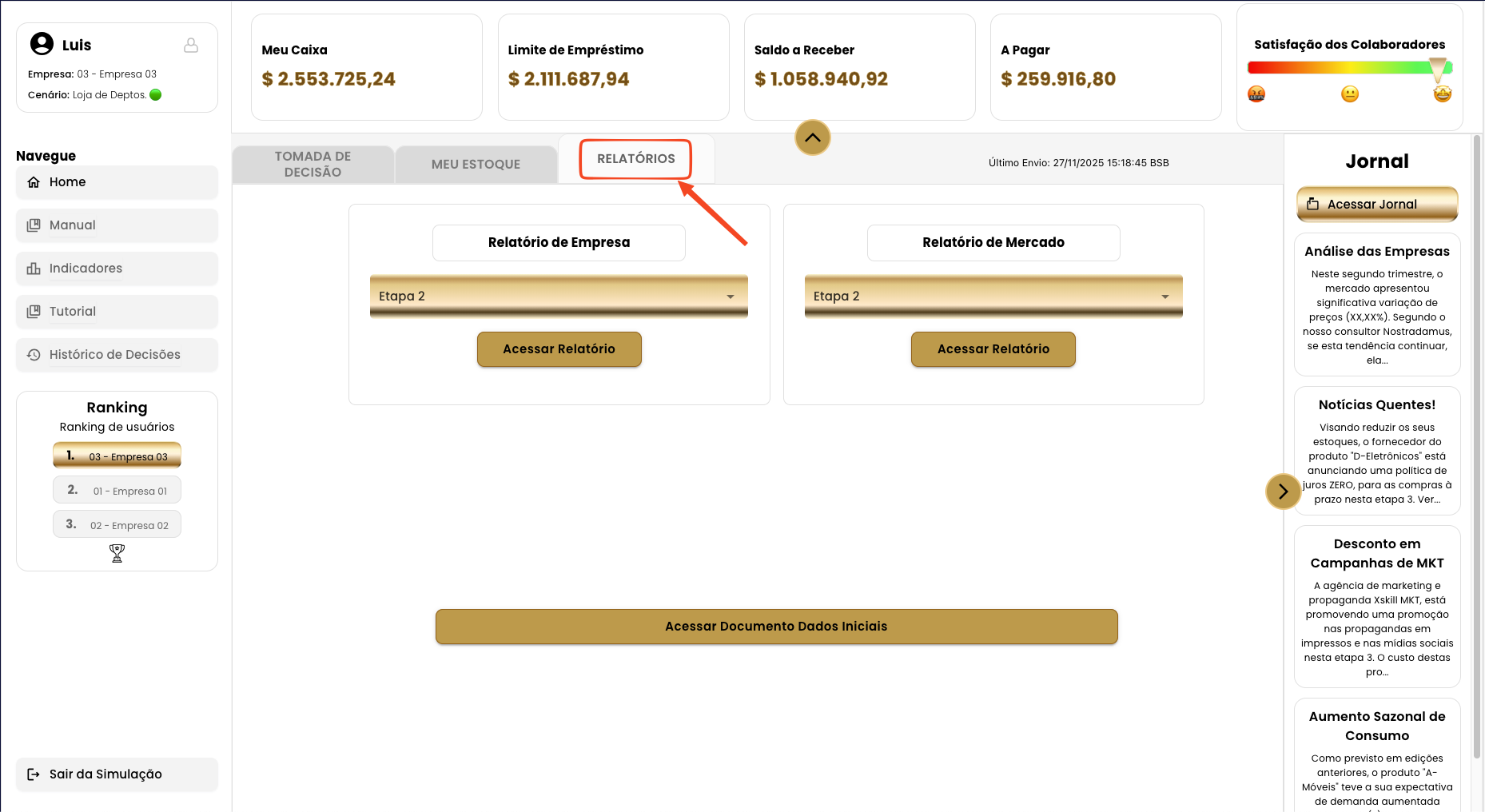Open the Desconto em Campanhas de MKT card
Image resolution: width=1485 pixels, height=812 pixels.
[x=1377, y=607]
